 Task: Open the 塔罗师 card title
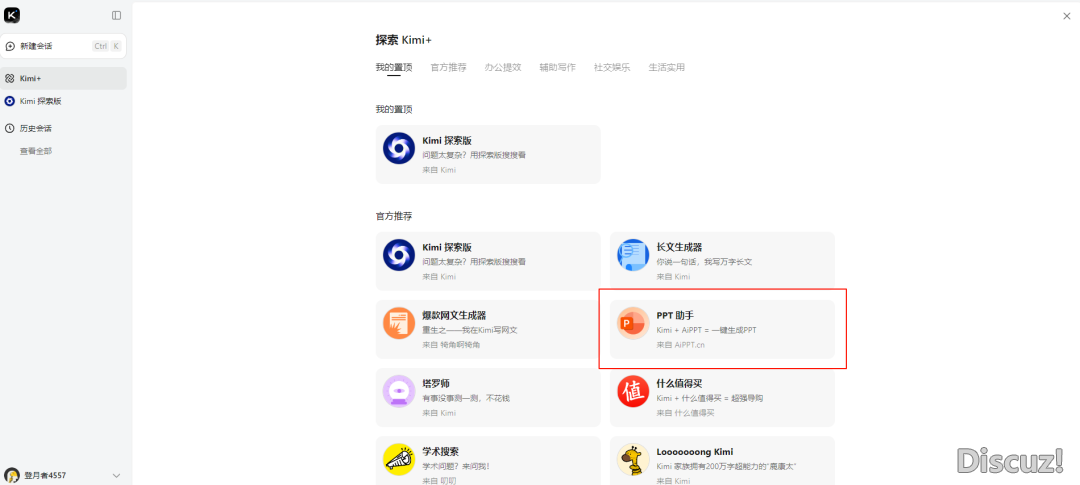436,384
